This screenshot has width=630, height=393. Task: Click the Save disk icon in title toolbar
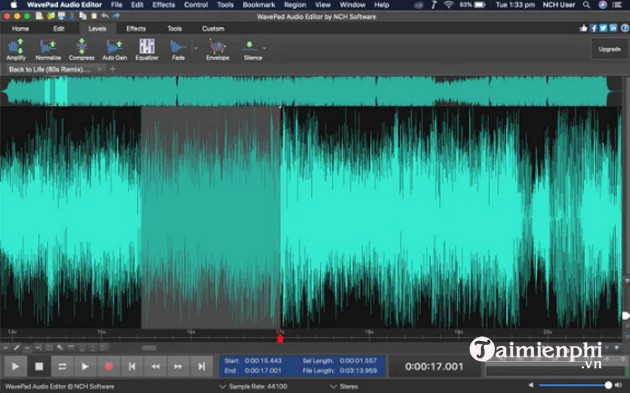[61, 16]
